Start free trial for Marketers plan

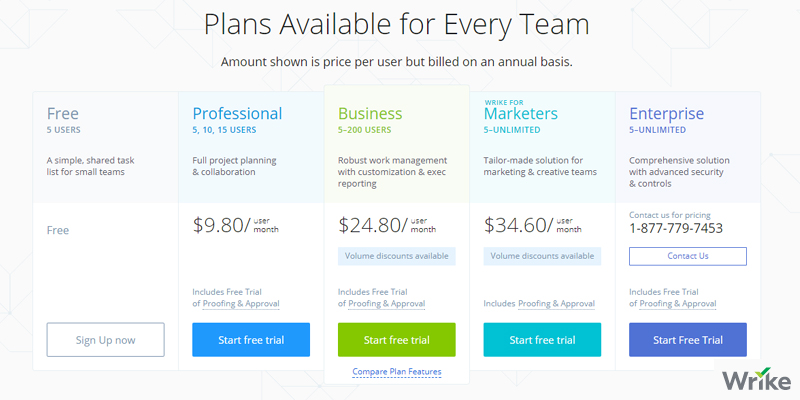(543, 340)
